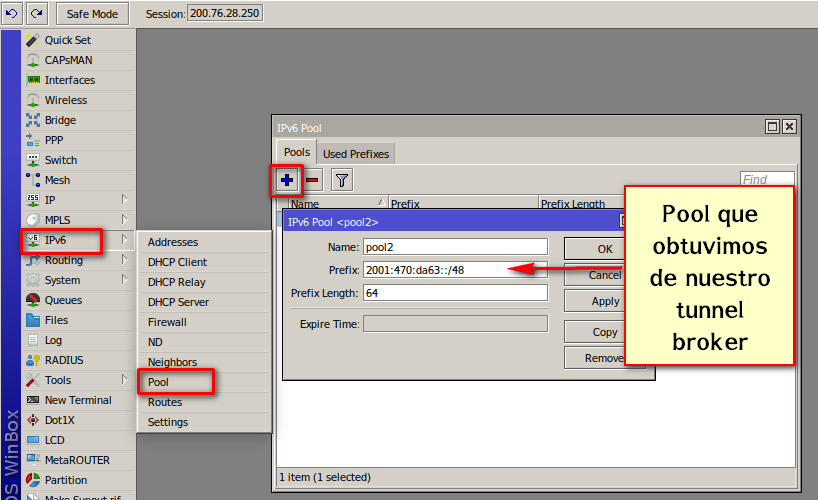Screen dimensions: 818x500
Task: Toggle the Safe Mode button
Action: tap(92, 14)
